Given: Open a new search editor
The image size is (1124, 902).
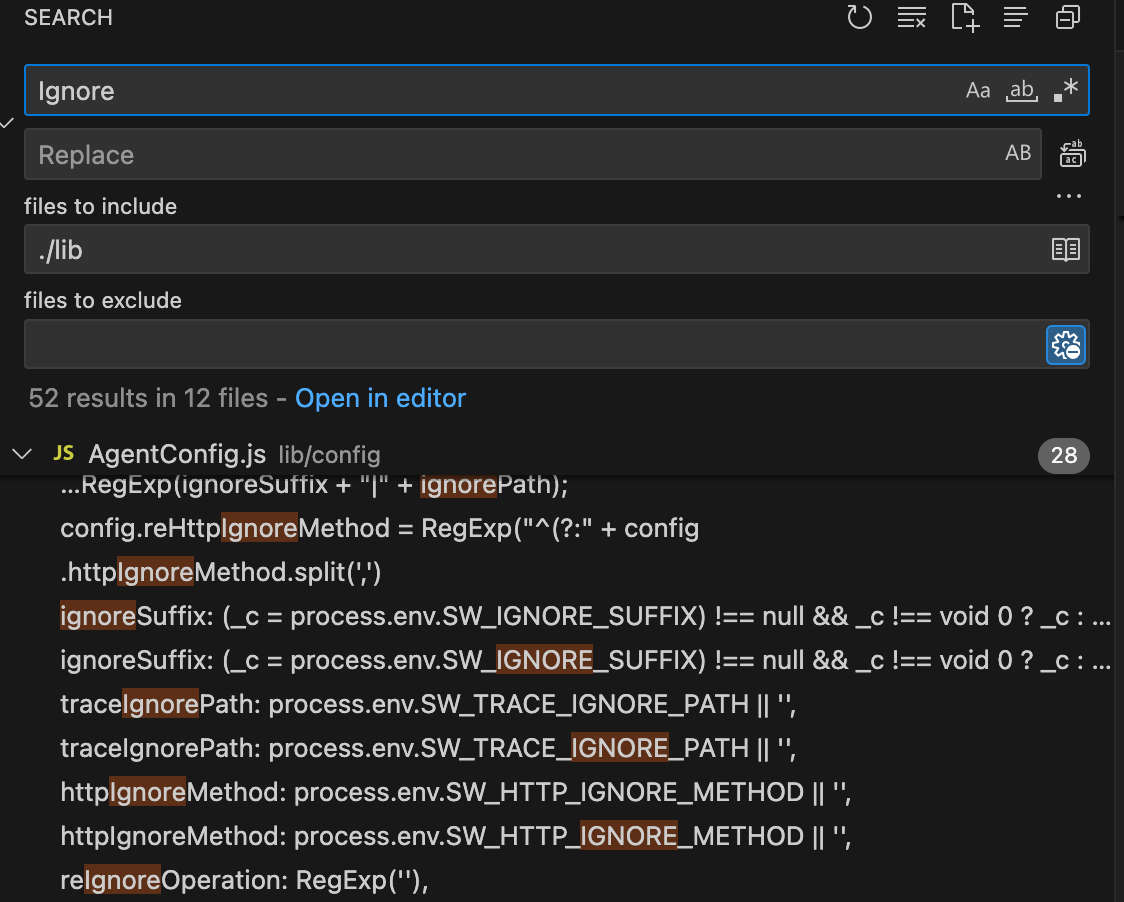Looking at the screenshot, I should point(964,18).
